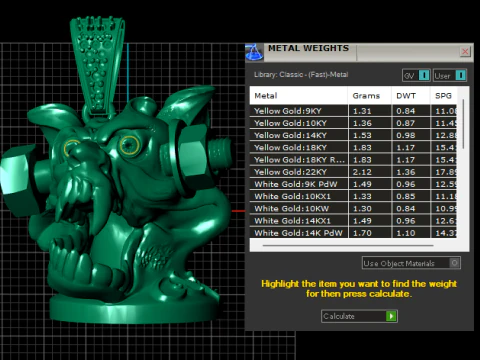Click the DWT column header
This screenshot has height=360, width=480.
(x=410, y=96)
